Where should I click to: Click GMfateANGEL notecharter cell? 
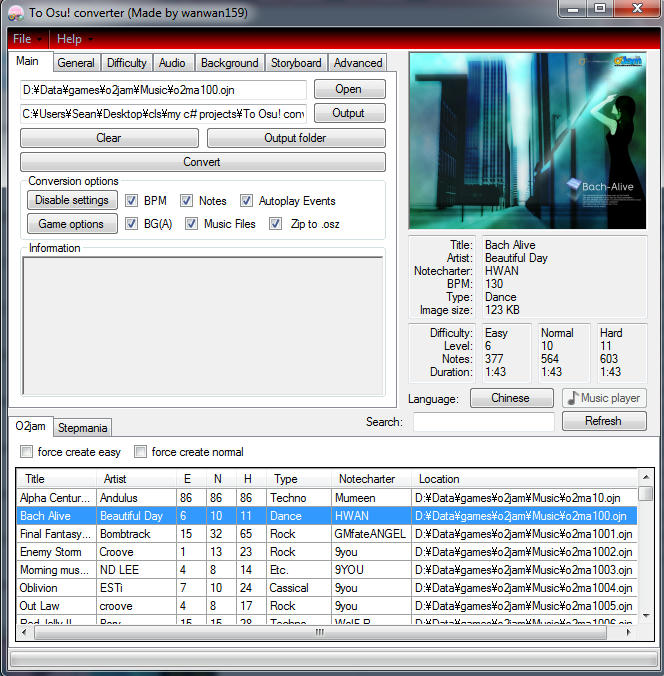(371, 534)
